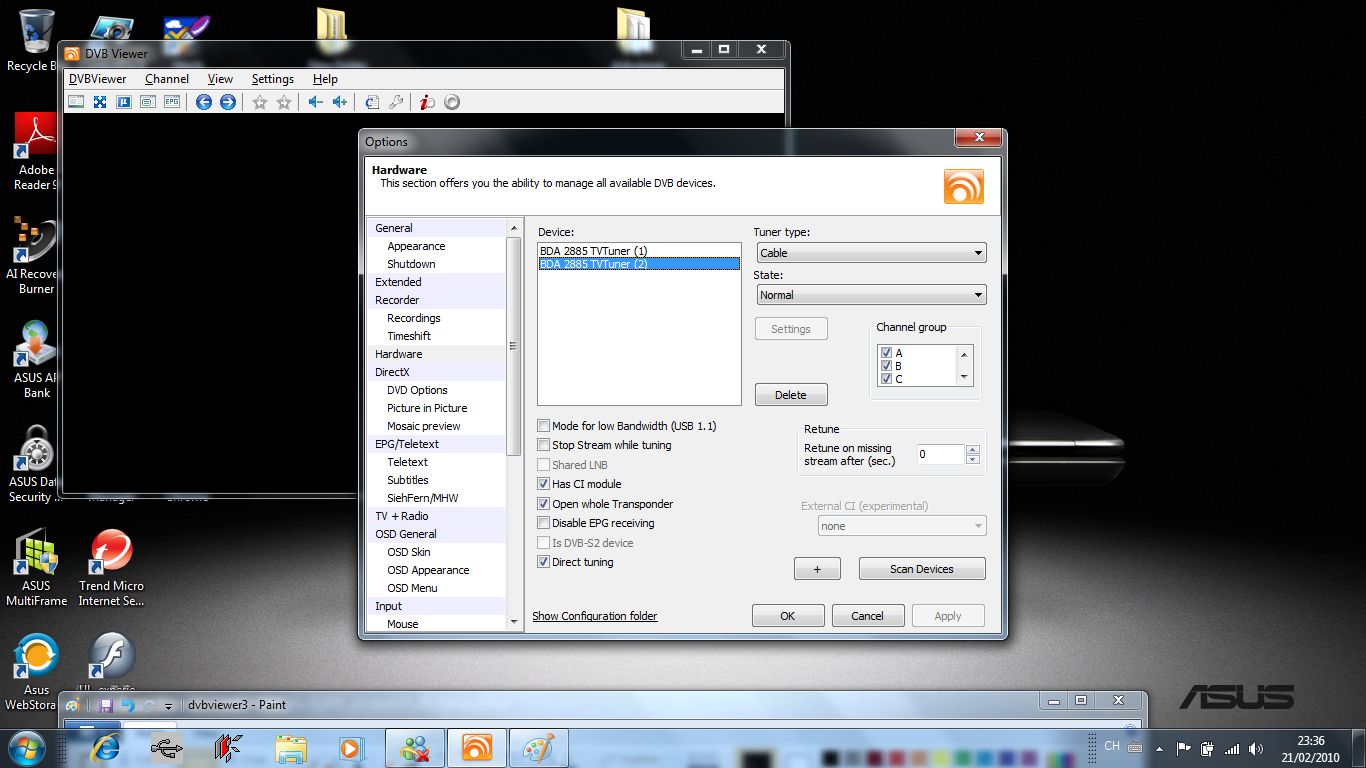This screenshot has height=768, width=1366.
Task: Click the orange DVB Viewer logo in Options
Action: point(964,187)
